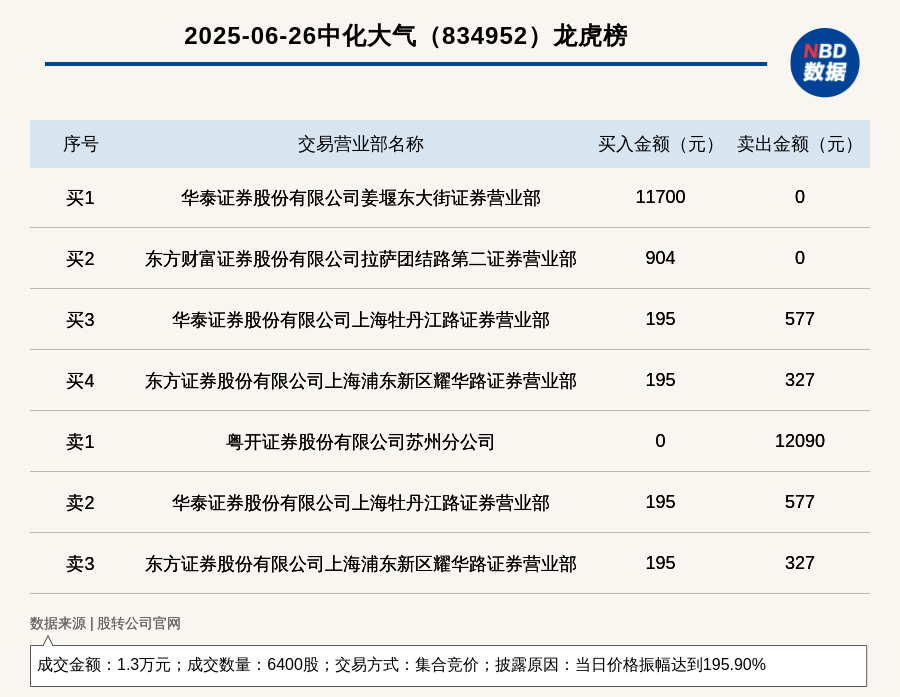The image size is (900, 697).
Task: Select the 买1 row label
Action: (x=80, y=198)
